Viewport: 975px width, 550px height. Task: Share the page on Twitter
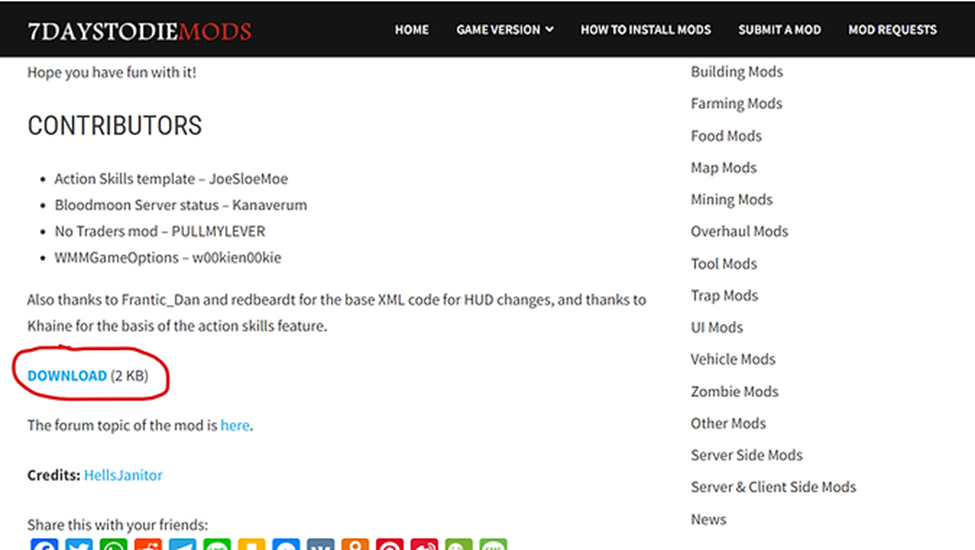coord(79,544)
